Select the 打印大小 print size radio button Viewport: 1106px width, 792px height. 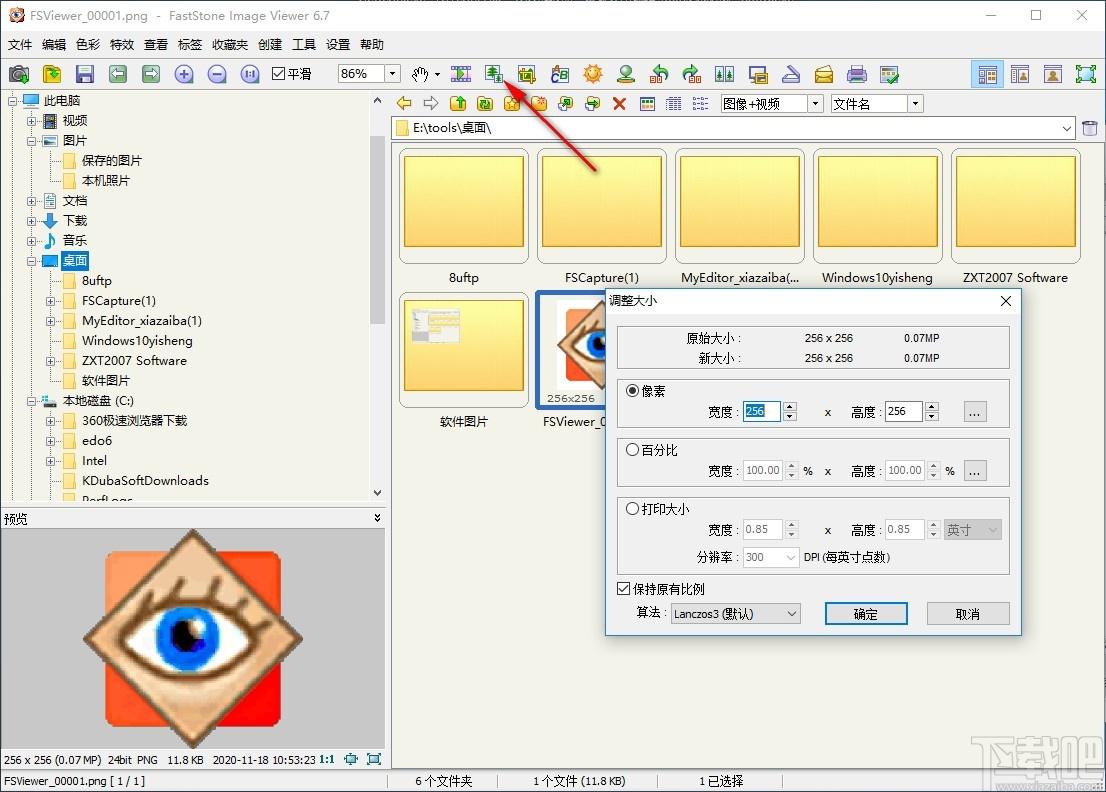click(x=633, y=508)
